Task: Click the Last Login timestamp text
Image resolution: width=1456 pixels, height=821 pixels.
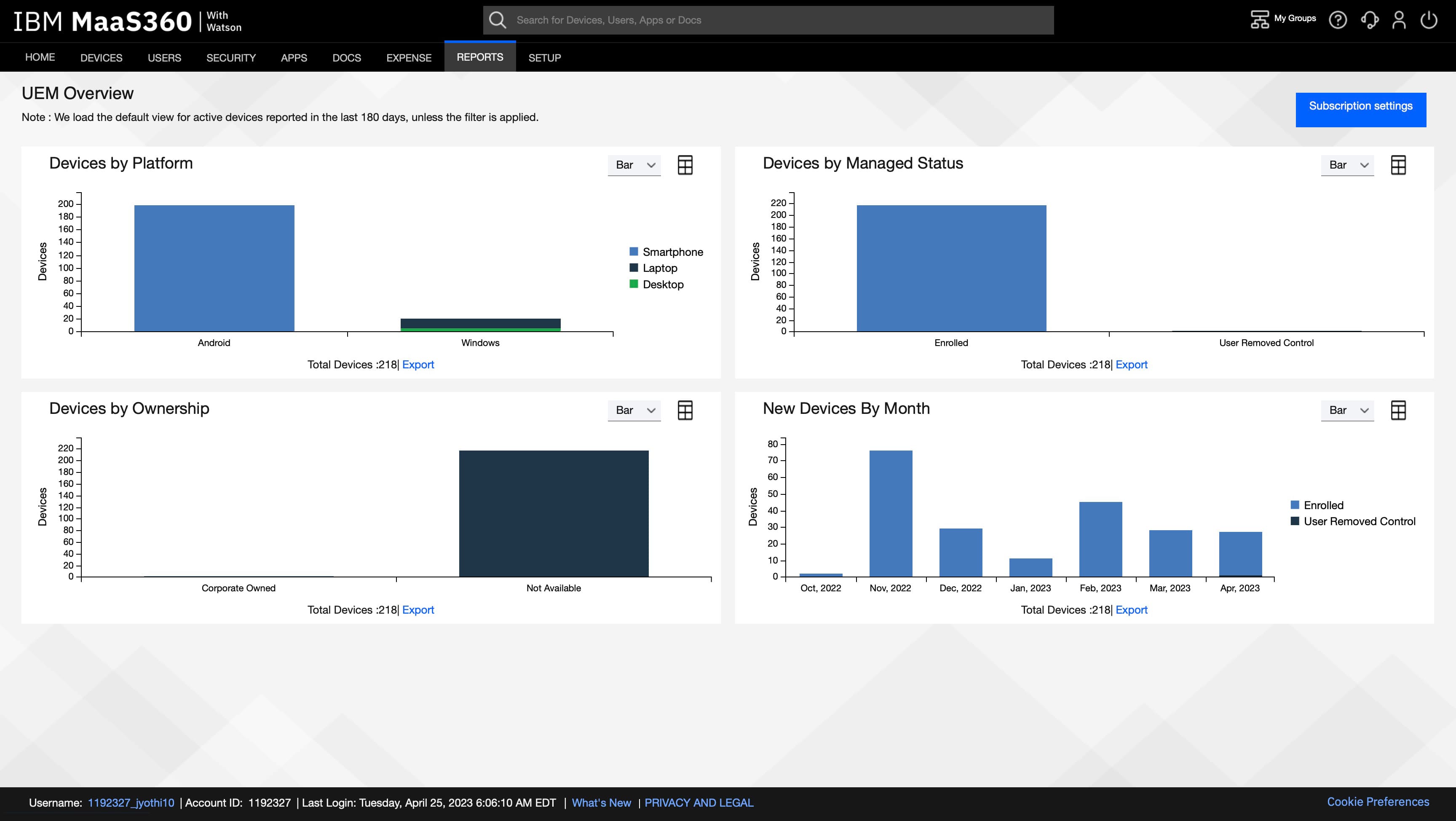Action: pos(429,803)
